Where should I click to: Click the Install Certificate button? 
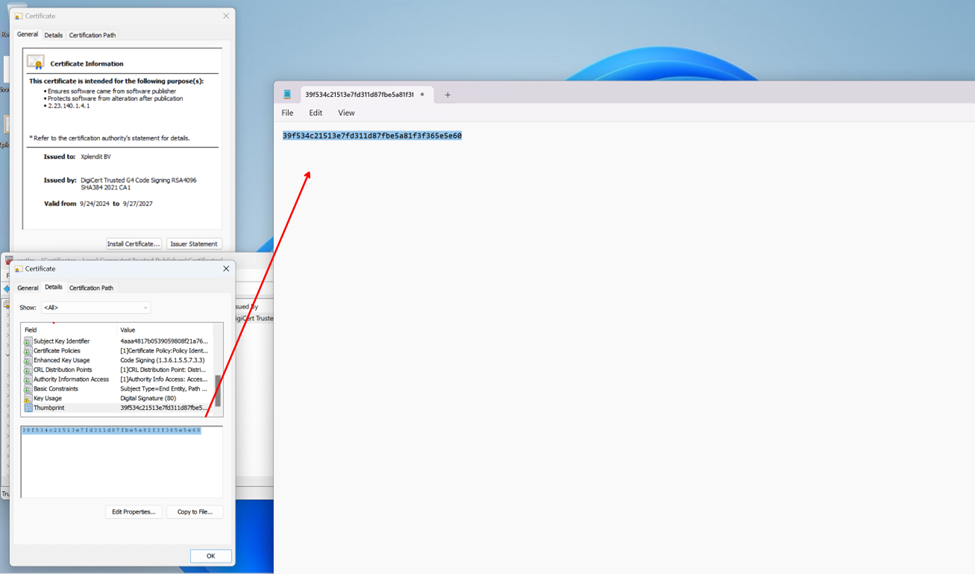tap(133, 244)
